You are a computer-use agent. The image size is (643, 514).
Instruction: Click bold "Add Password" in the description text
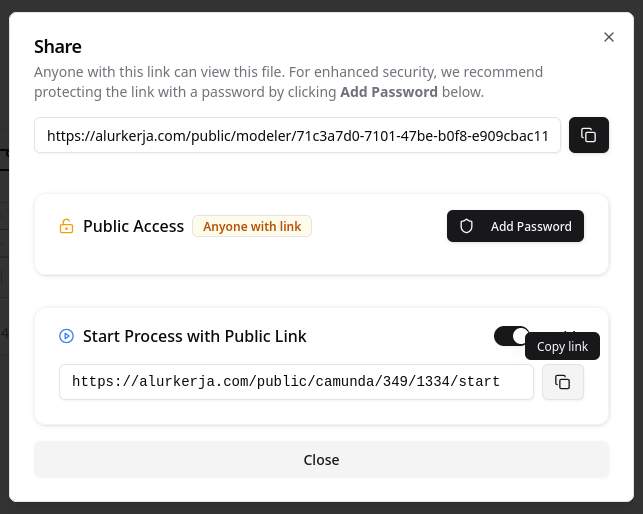388,92
